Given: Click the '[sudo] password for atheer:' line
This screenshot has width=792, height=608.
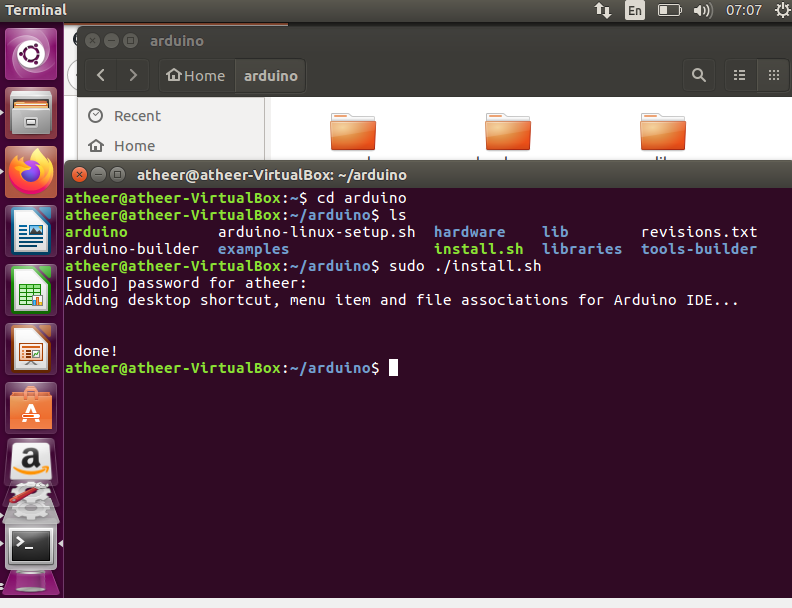Looking at the screenshot, I should pyautogui.click(x=186, y=283).
